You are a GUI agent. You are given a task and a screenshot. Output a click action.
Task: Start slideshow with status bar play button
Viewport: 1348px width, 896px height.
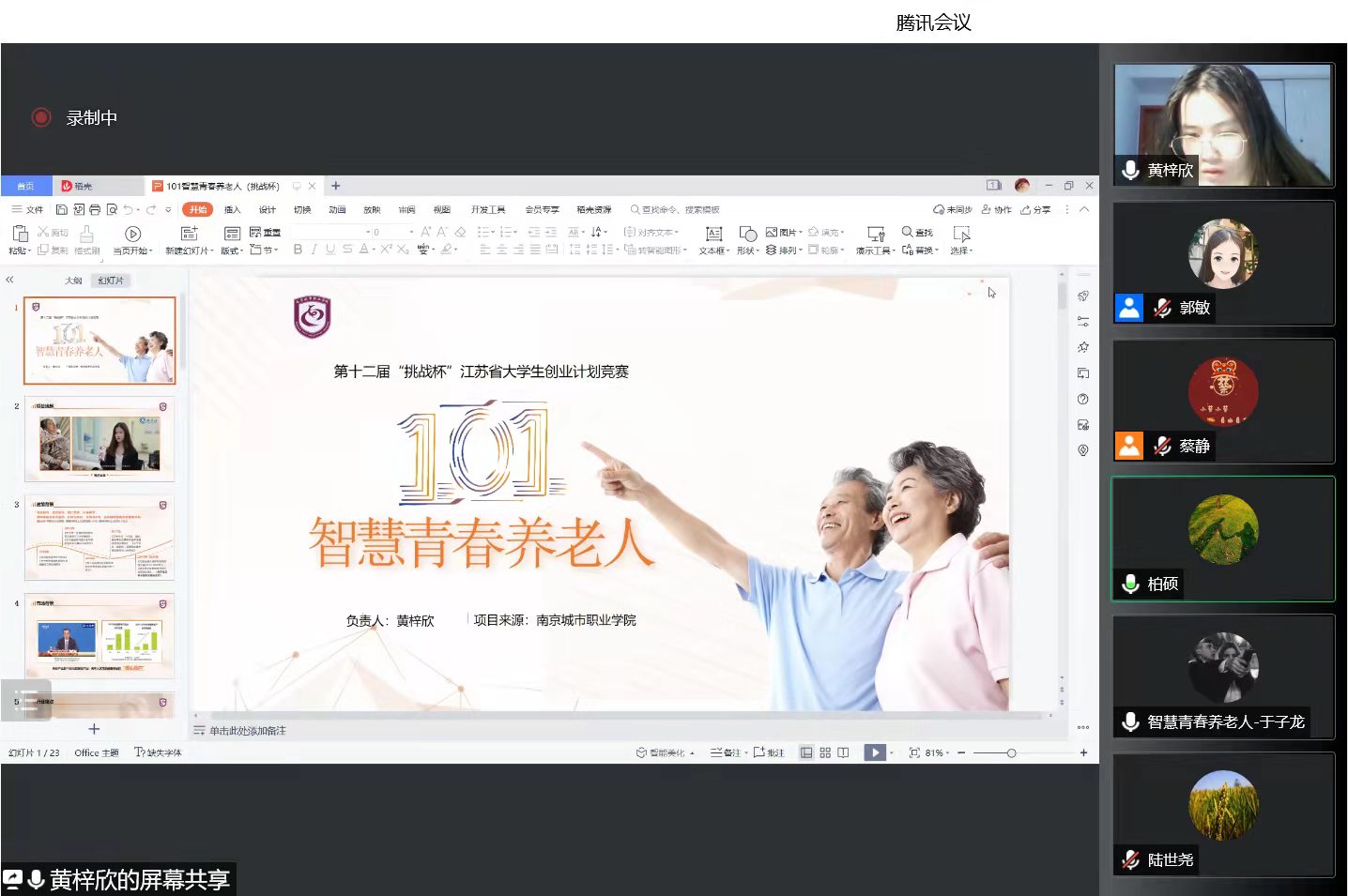874,752
